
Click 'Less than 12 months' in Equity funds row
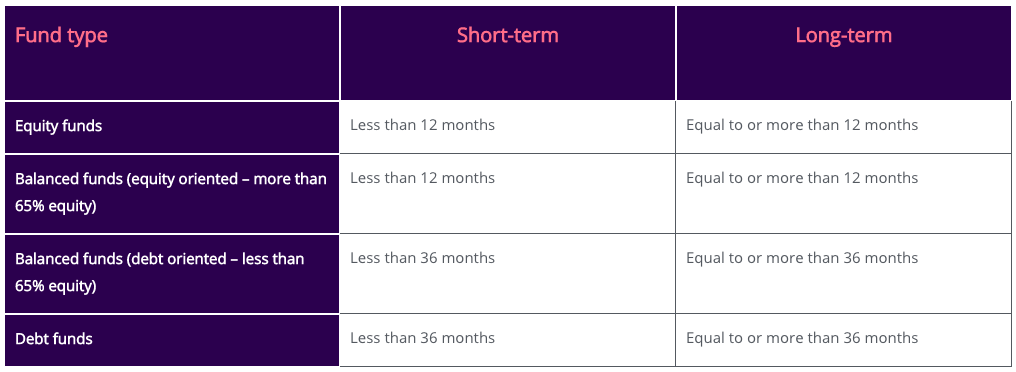[x=422, y=124]
